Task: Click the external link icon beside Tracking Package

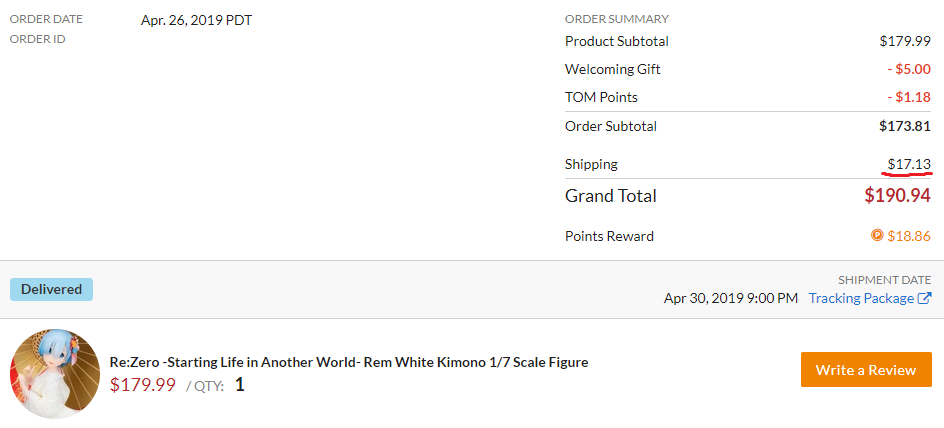Action: coord(924,299)
